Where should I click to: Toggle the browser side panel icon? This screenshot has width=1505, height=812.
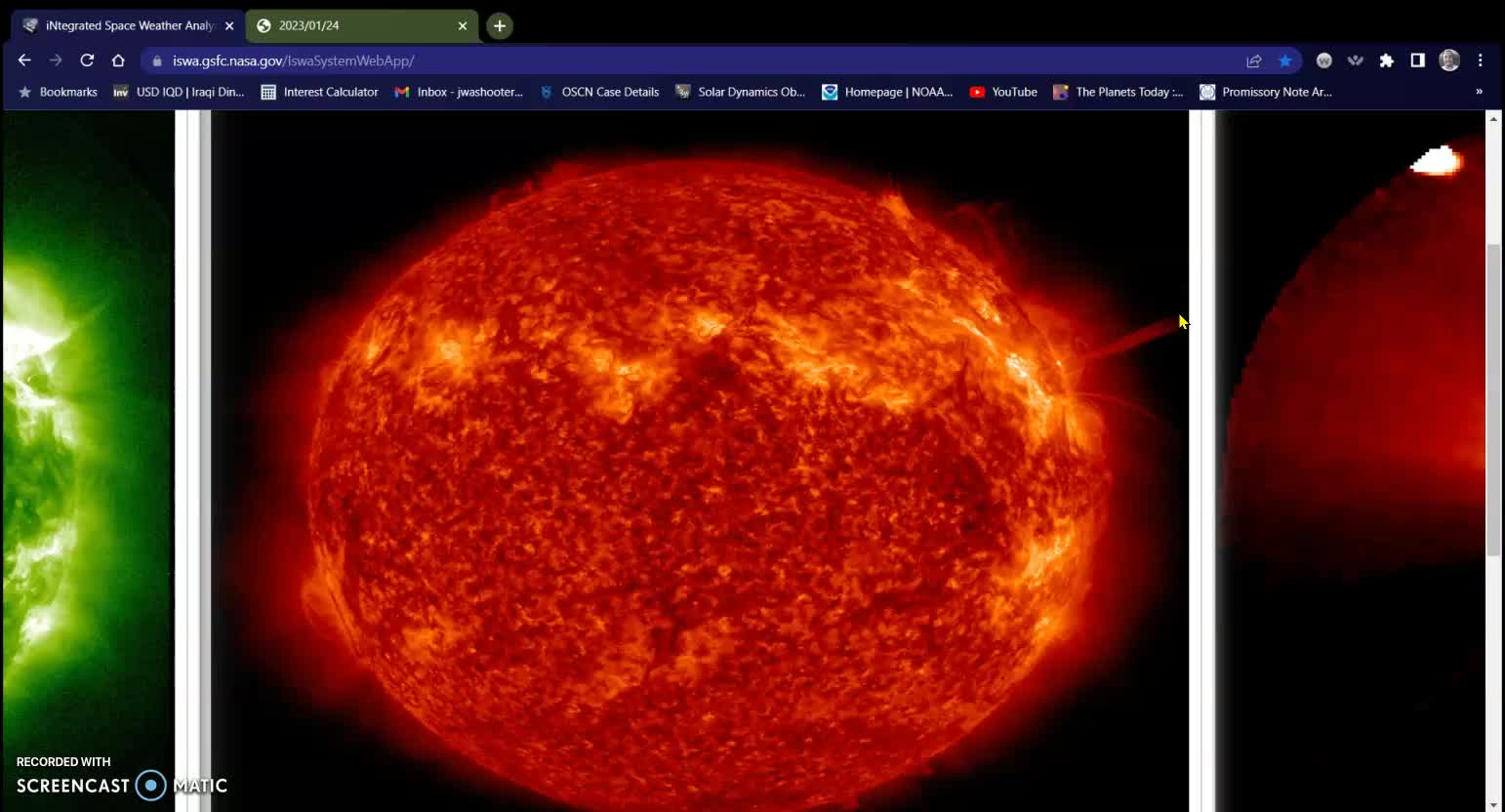pyautogui.click(x=1418, y=61)
